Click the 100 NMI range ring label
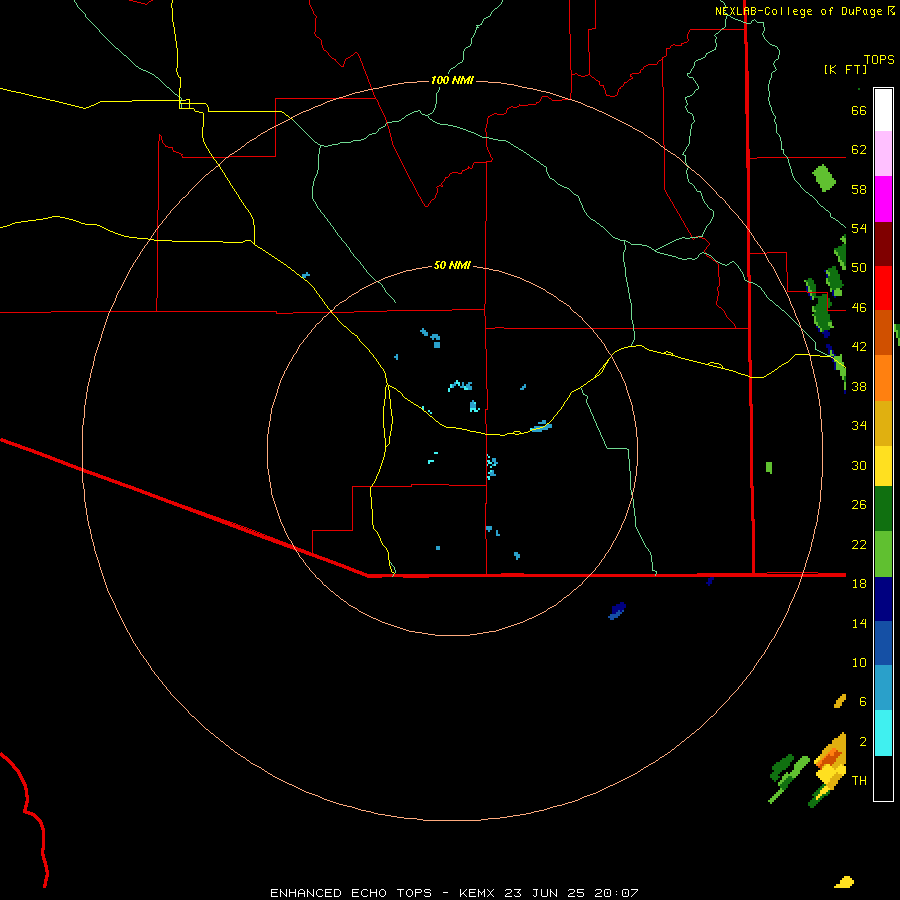Screen dimensions: 900x900 (x=452, y=80)
